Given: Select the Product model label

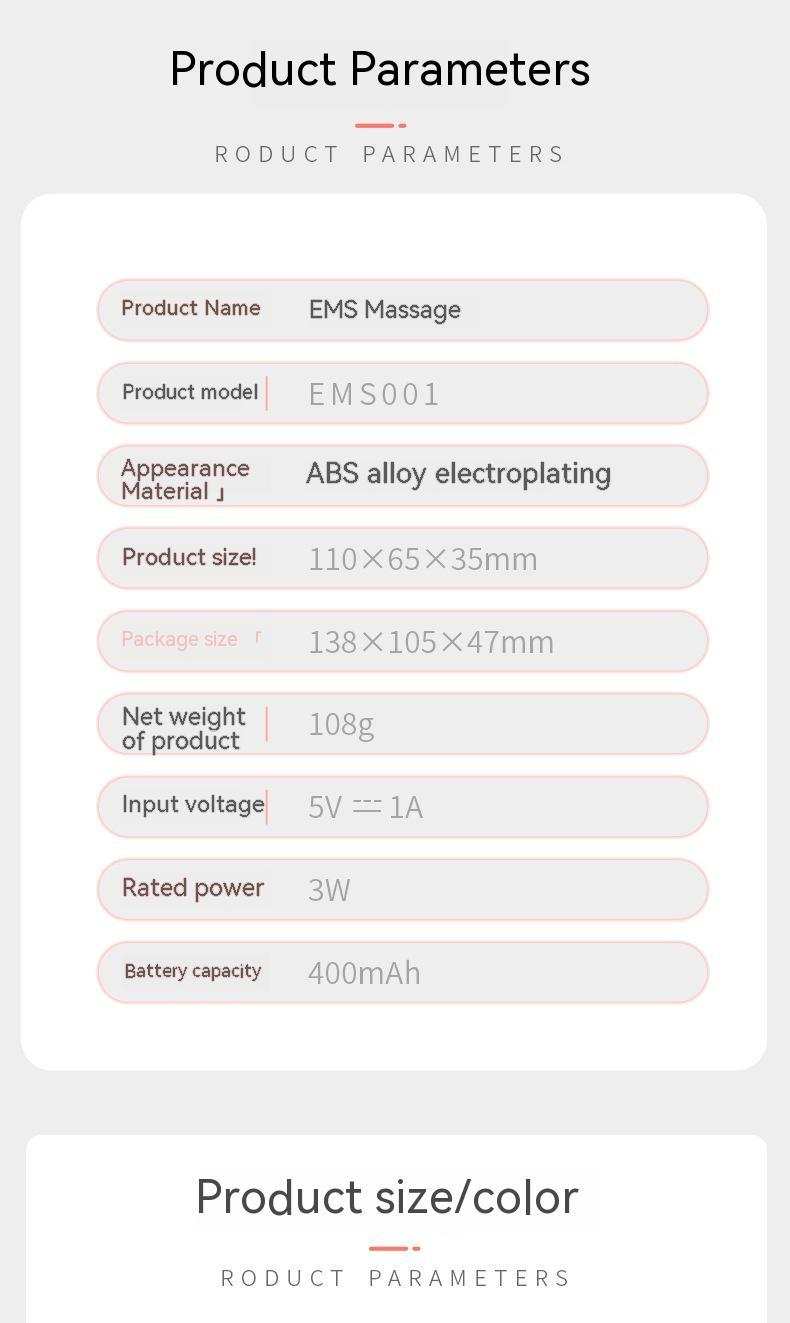Looking at the screenshot, I should 189,392.
